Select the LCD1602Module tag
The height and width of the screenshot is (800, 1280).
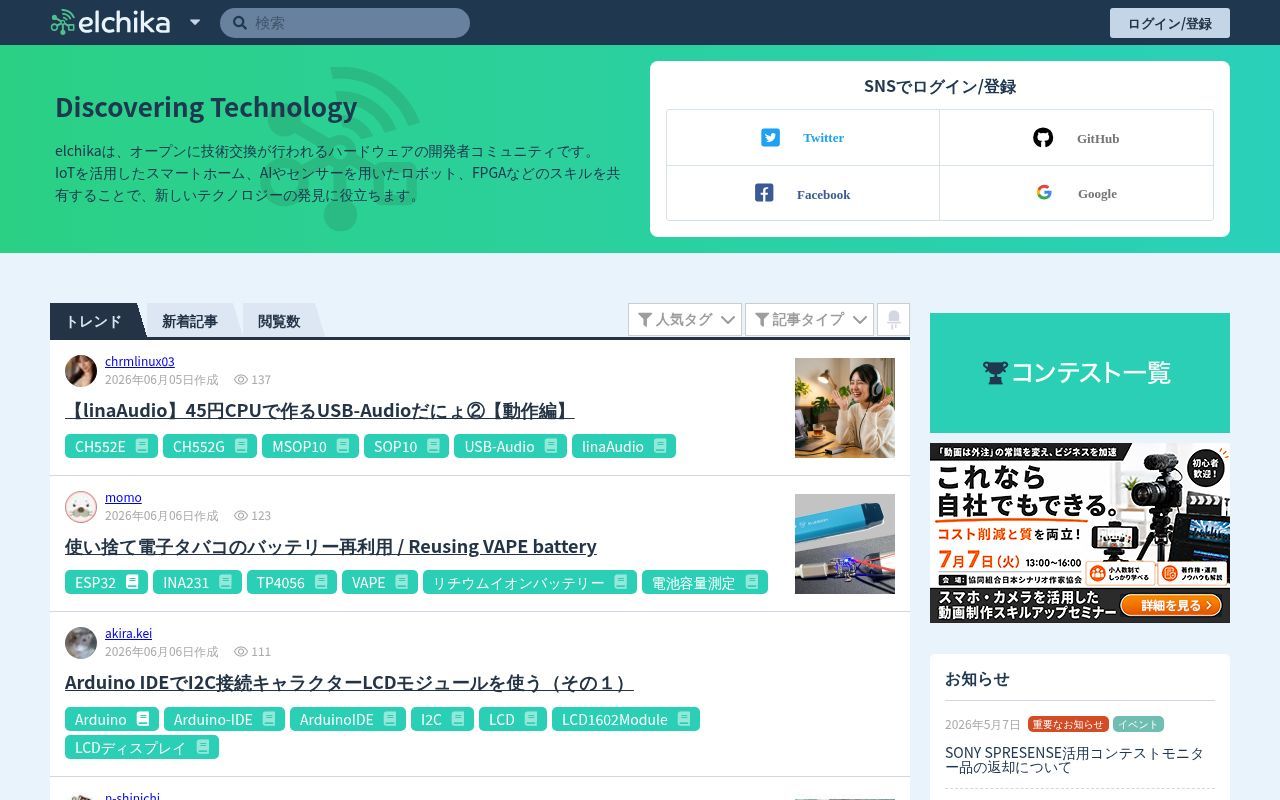coord(626,719)
